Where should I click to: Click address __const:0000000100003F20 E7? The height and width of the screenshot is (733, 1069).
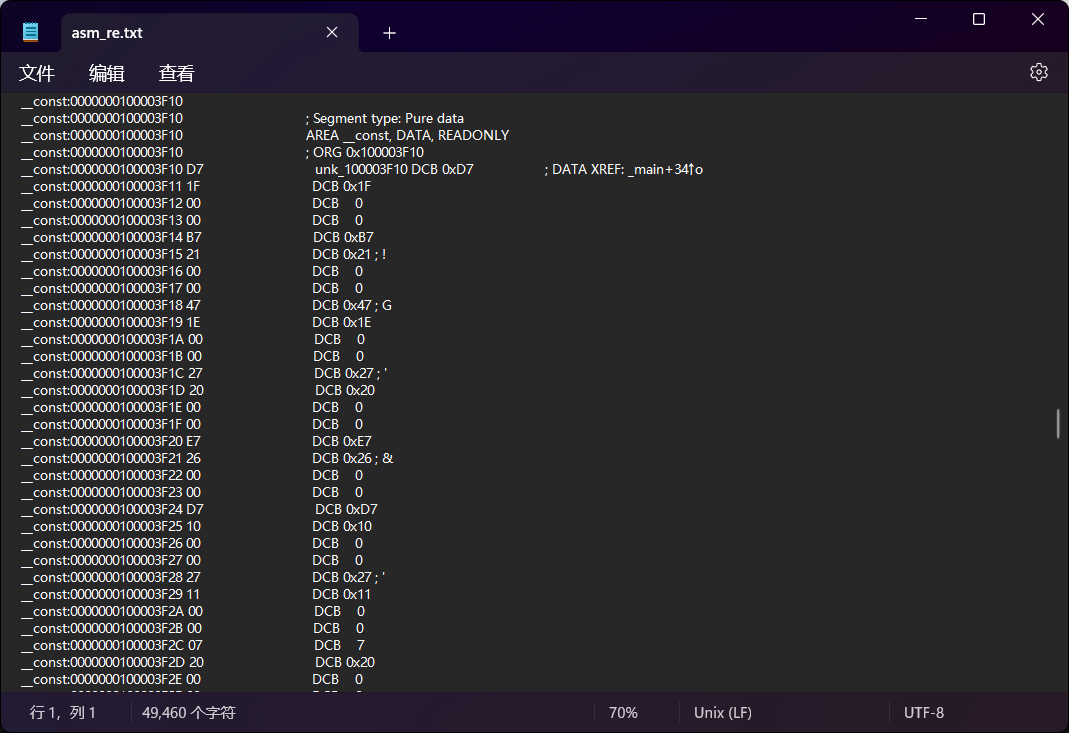coord(110,441)
